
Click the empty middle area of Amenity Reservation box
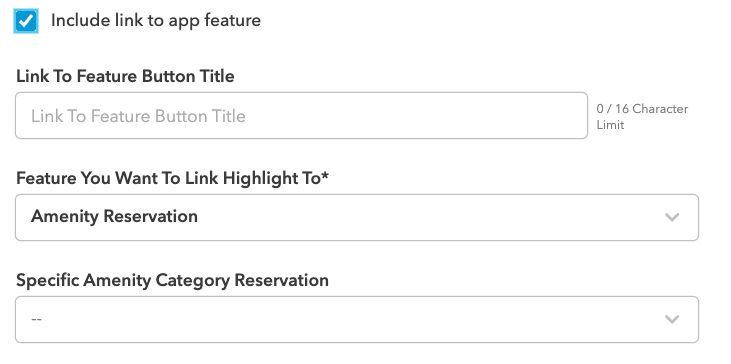pos(420,217)
